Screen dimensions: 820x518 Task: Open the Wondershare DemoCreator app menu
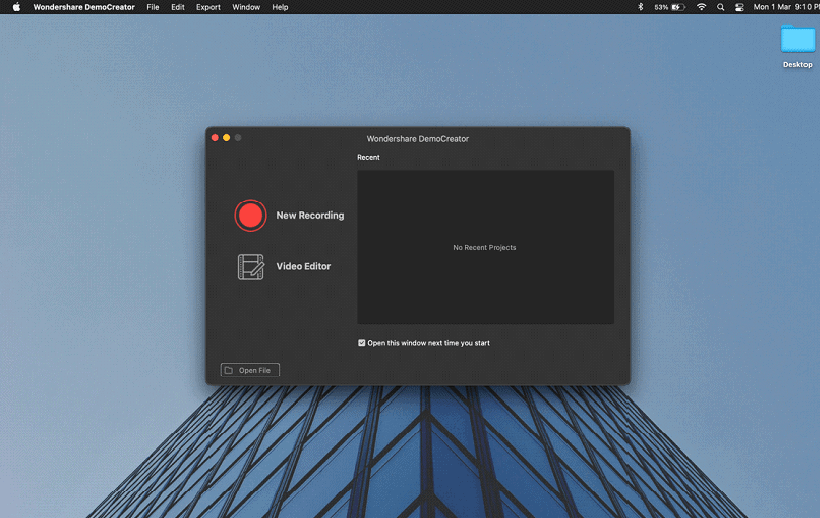84,7
